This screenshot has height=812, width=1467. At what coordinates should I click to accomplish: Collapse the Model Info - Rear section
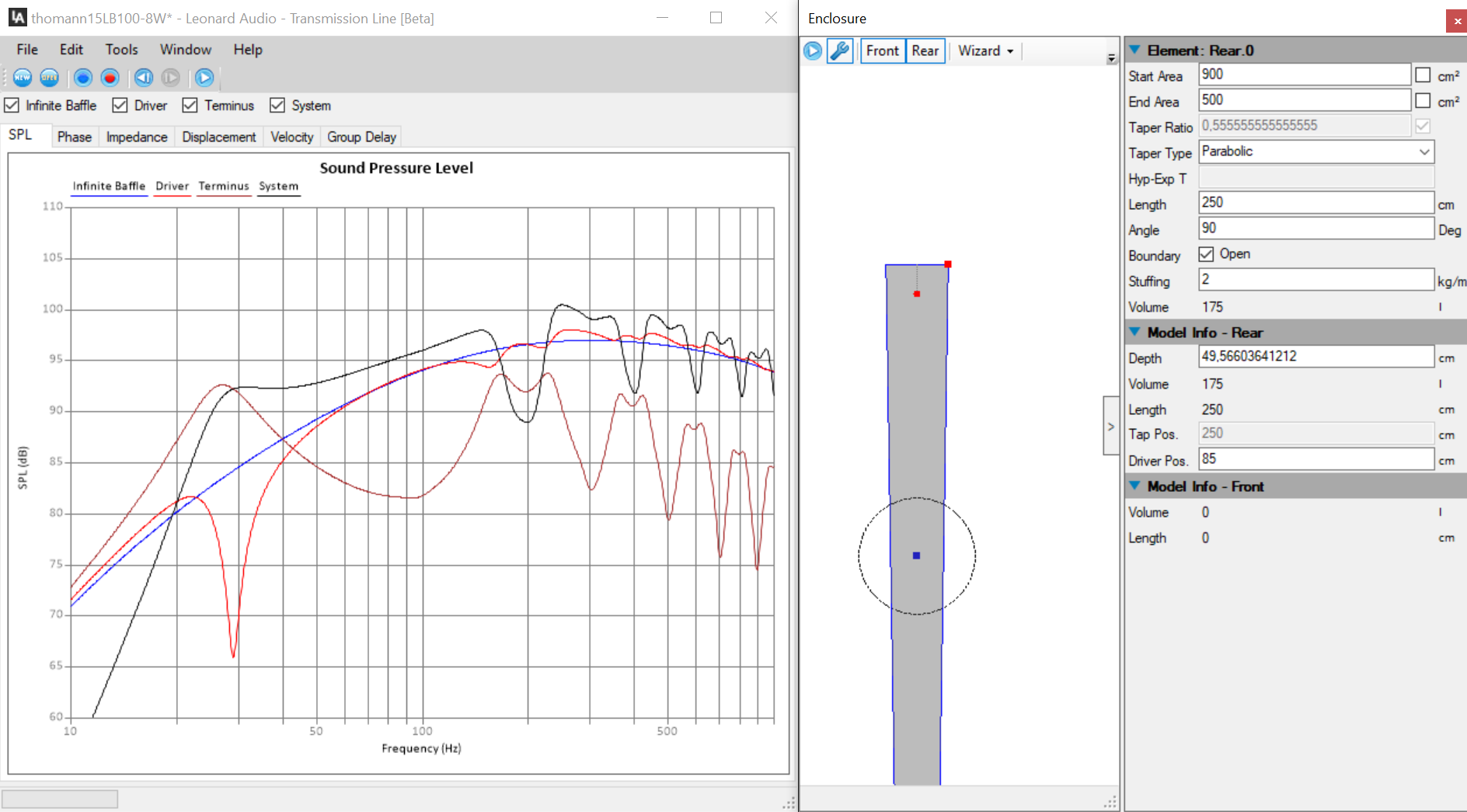click(1134, 332)
